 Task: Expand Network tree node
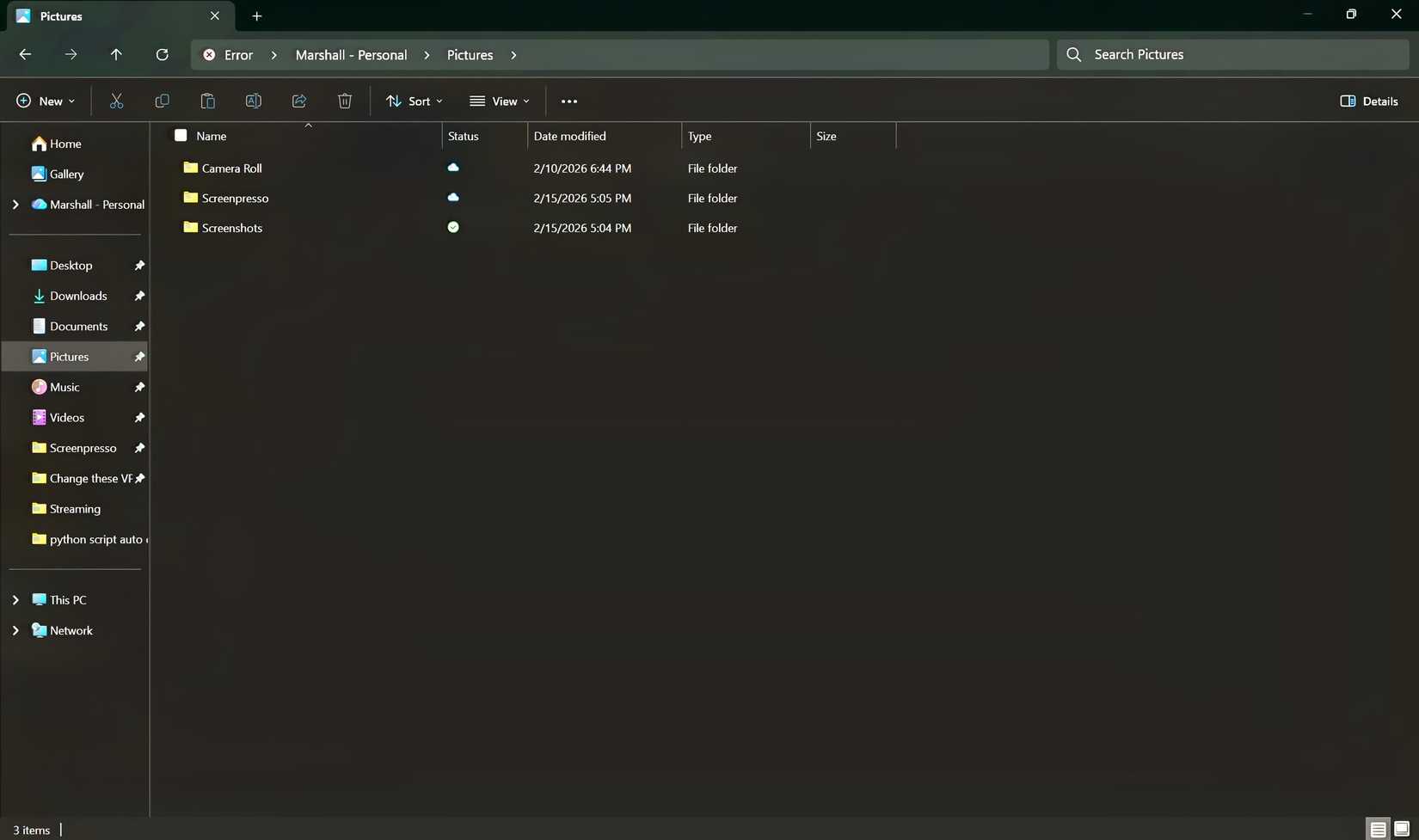[x=15, y=630]
